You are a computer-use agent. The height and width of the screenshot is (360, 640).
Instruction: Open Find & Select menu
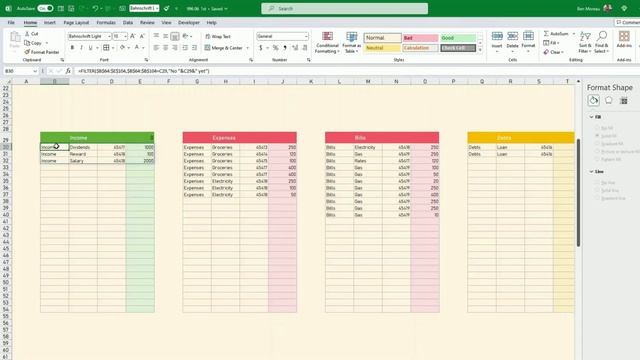tap(602, 42)
